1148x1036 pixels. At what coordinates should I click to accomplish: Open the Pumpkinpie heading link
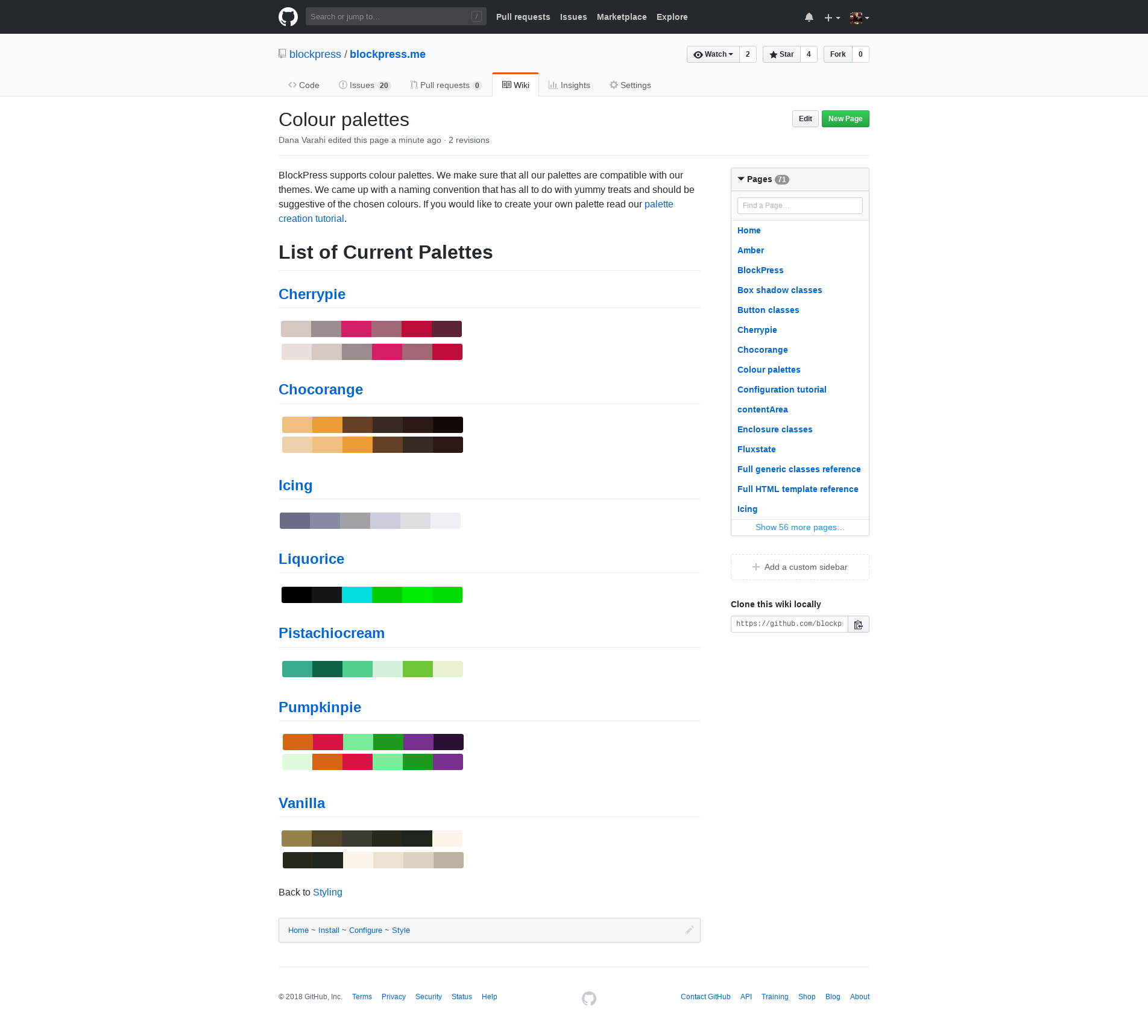320,707
